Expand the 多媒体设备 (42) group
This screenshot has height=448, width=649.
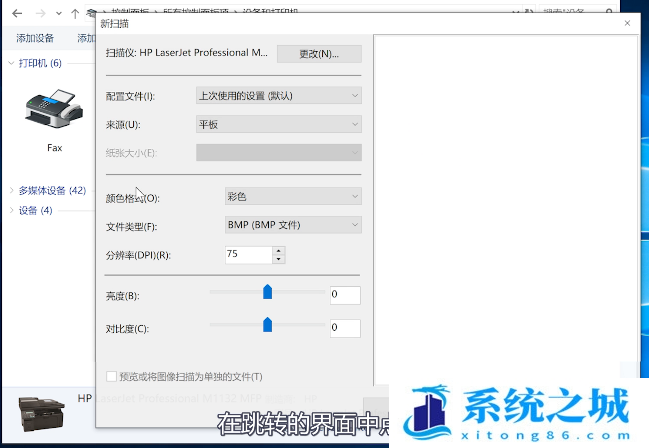pyautogui.click(x=12, y=190)
